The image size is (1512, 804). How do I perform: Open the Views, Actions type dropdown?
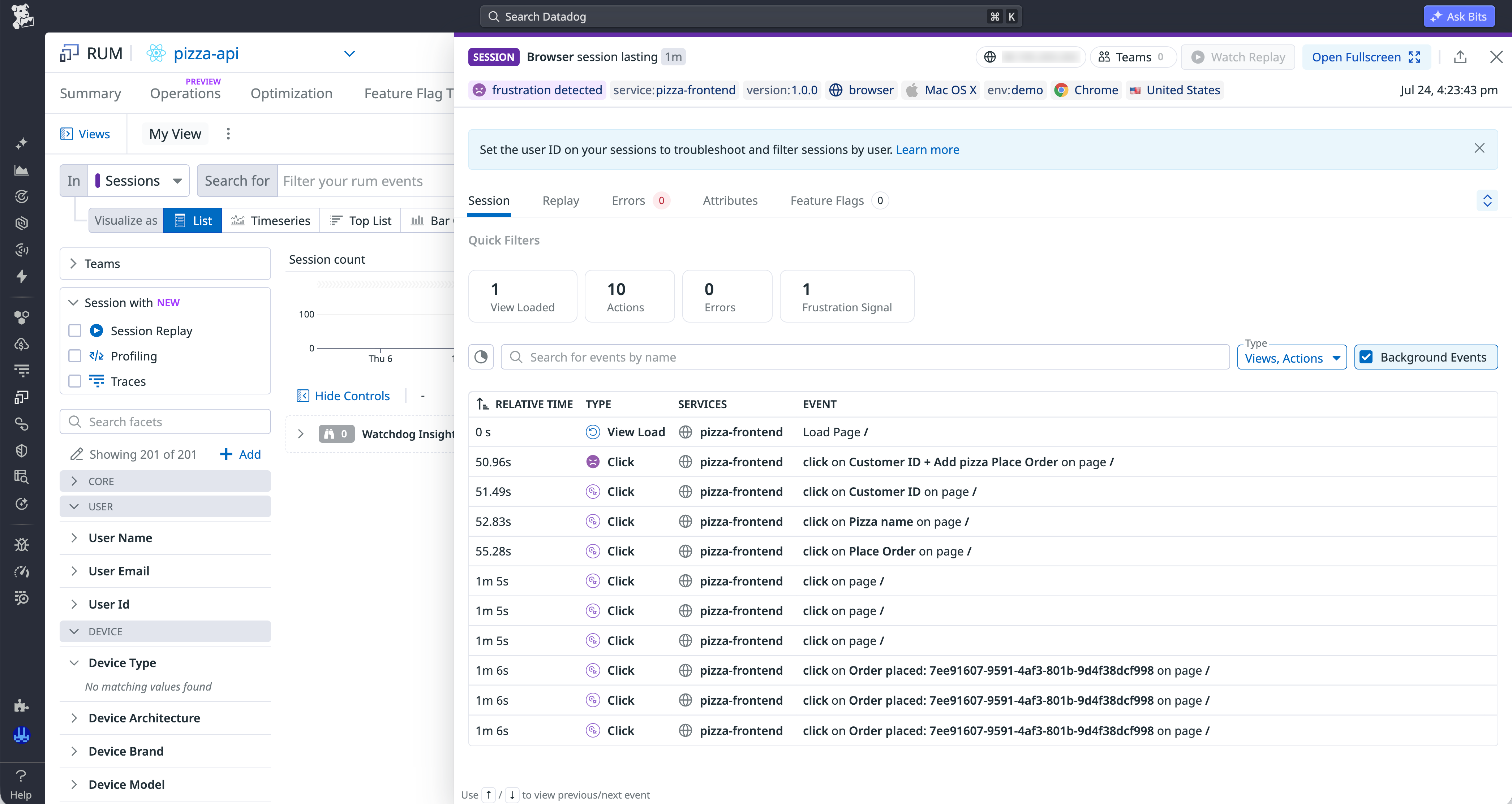tap(1292, 357)
